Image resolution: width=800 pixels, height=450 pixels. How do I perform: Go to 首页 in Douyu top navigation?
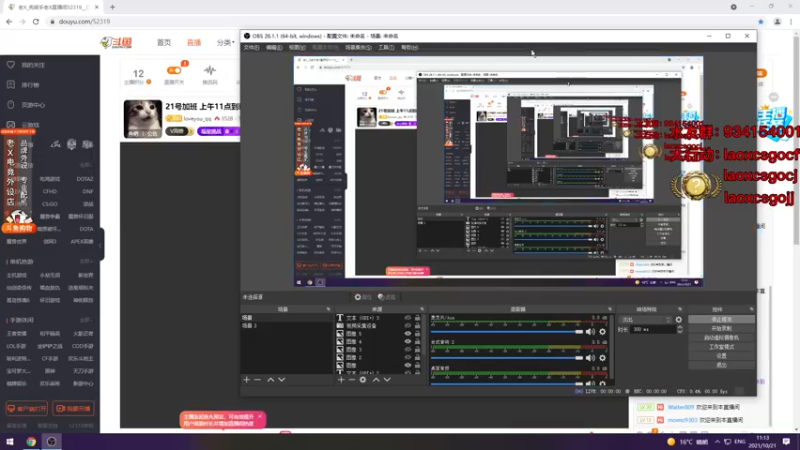pos(164,42)
